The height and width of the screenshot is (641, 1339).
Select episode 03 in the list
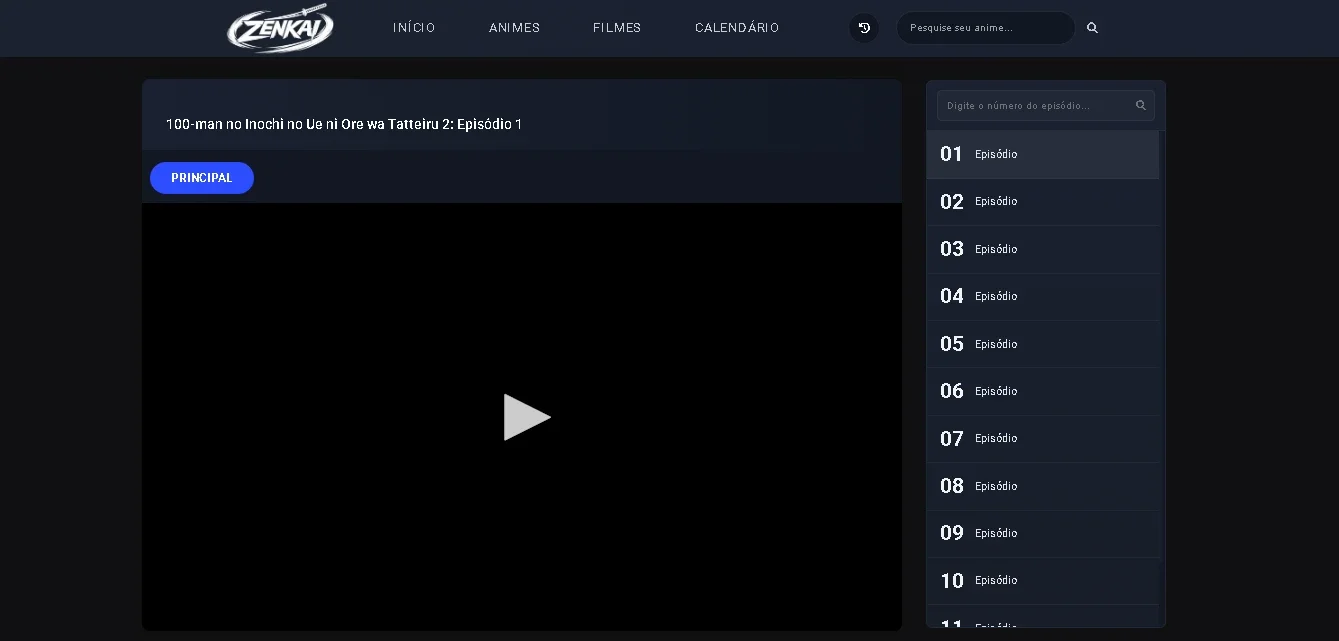[1043, 249]
